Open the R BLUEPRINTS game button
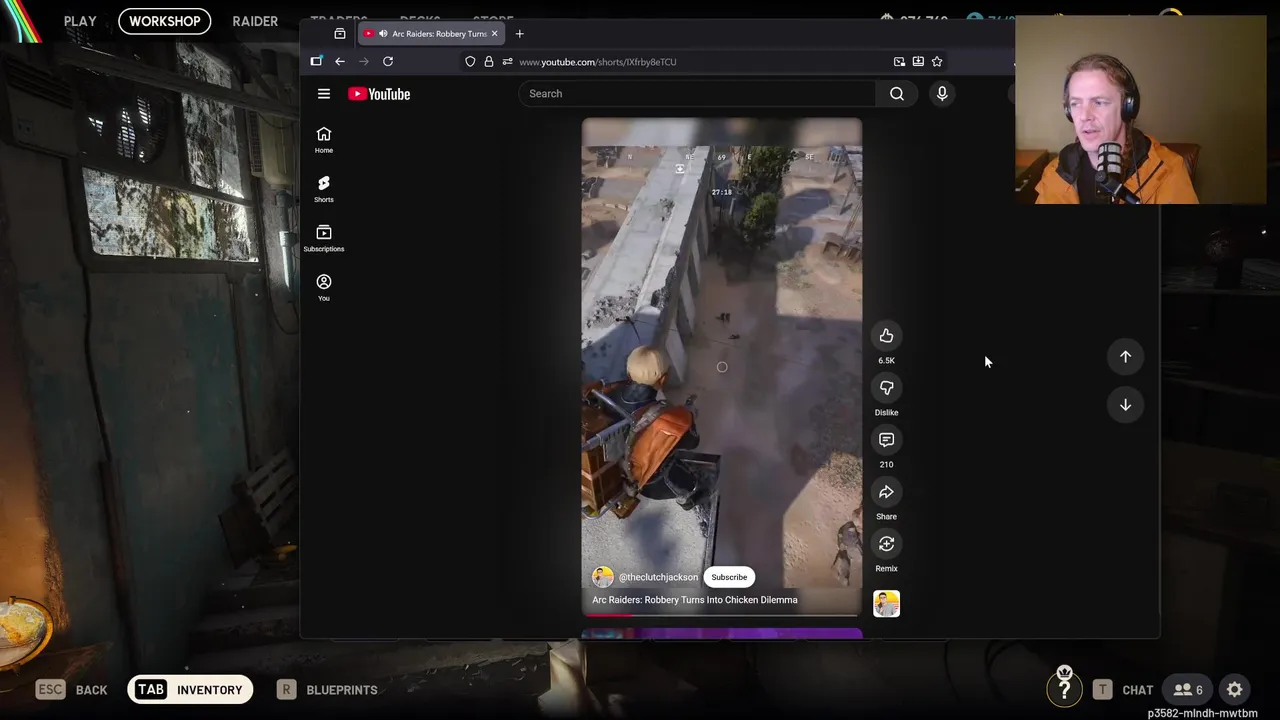The image size is (1280, 720). (328, 690)
